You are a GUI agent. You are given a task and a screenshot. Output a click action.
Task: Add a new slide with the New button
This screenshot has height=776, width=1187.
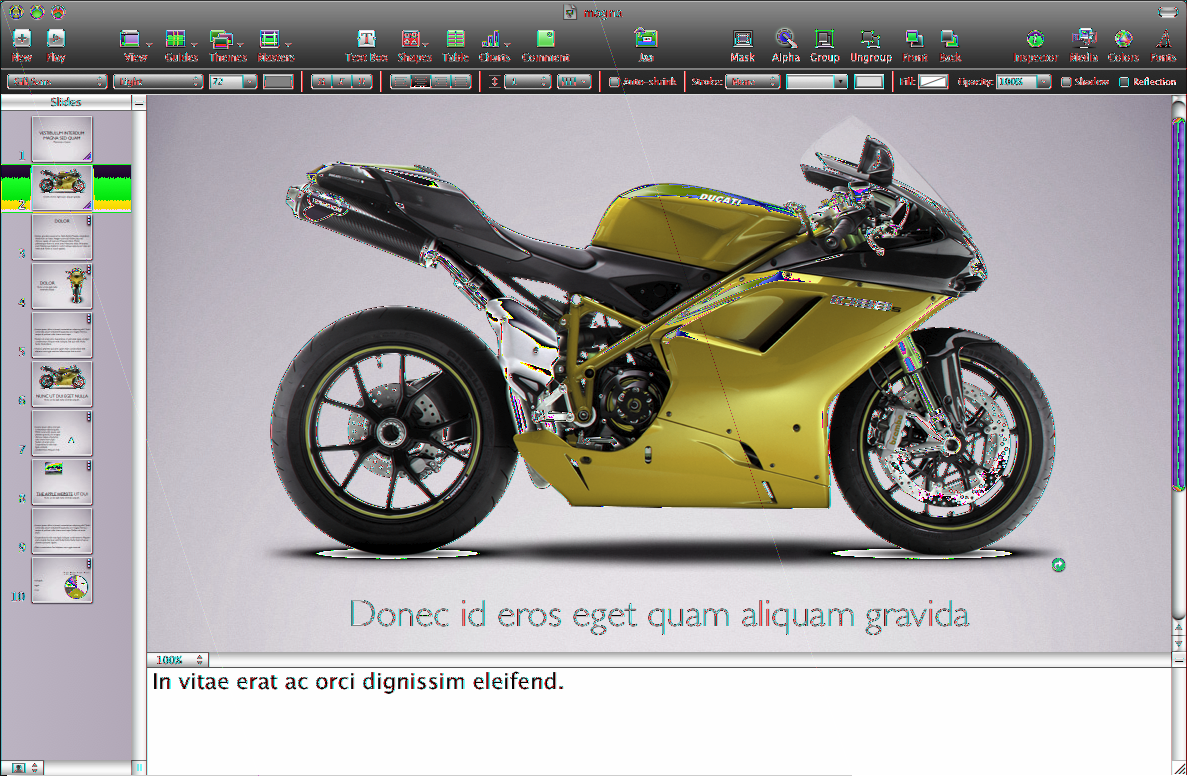[22, 45]
